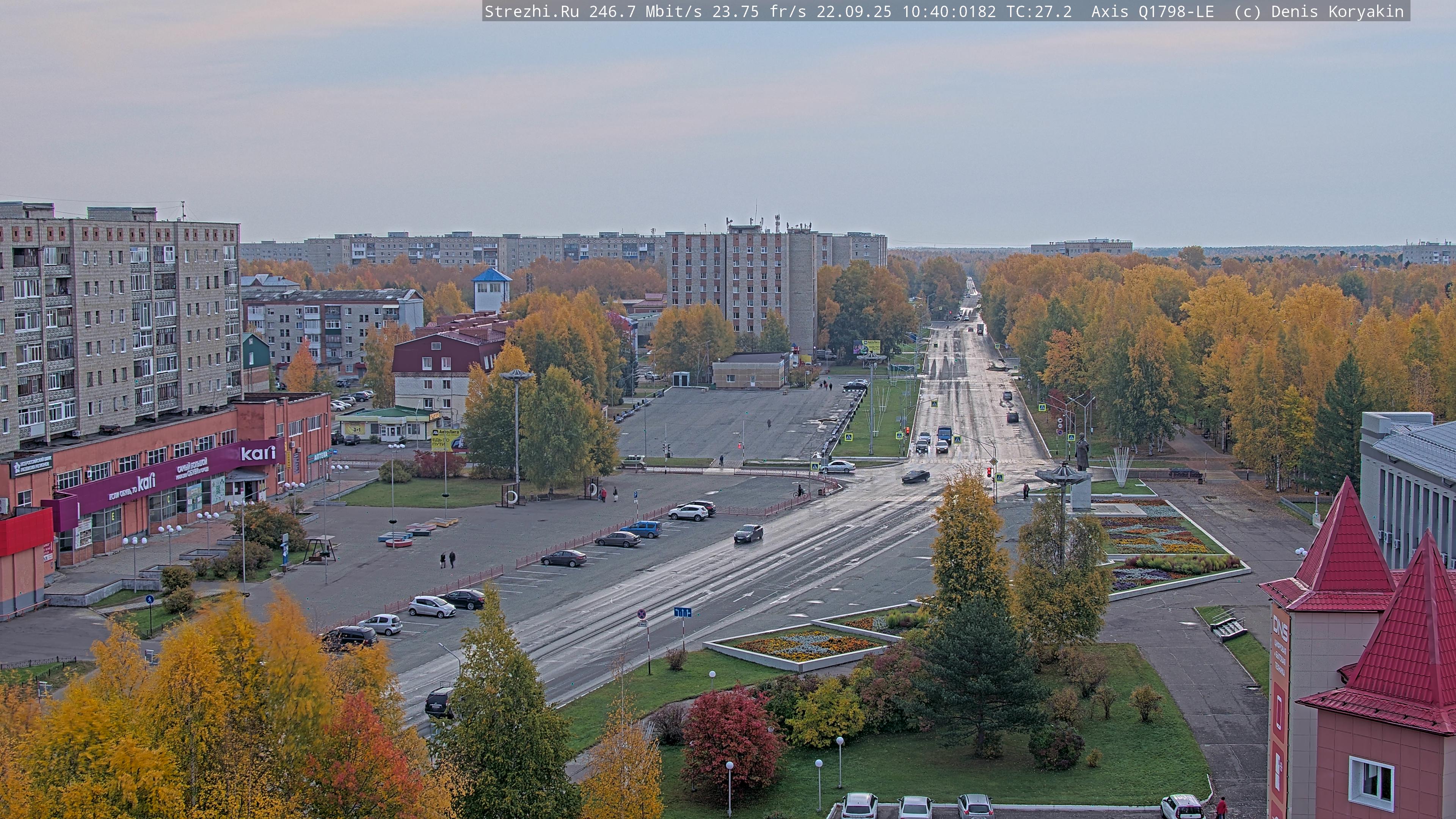Screen dimensions: 1456x819
Task: Click the 246.7 Mbit/s bitrate readout
Action: click(645, 11)
